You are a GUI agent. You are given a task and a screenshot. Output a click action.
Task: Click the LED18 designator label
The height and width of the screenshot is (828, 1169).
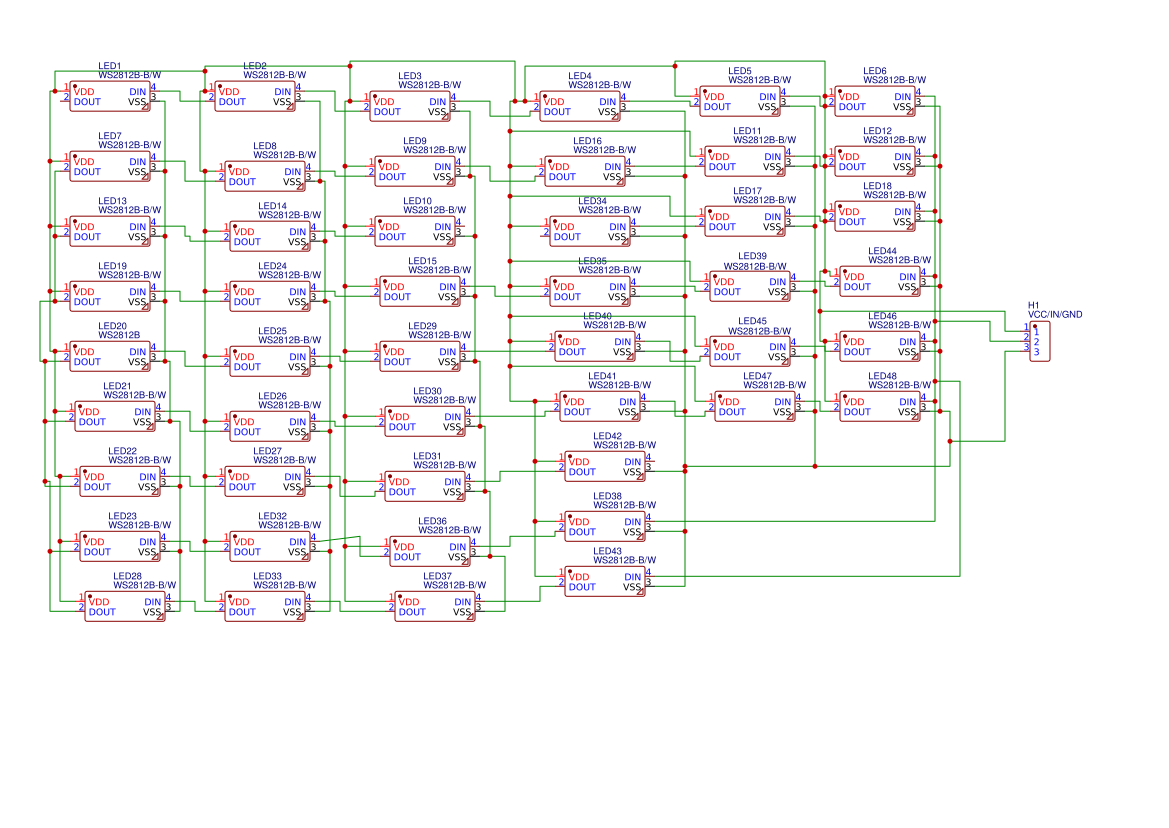(x=877, y=186)
